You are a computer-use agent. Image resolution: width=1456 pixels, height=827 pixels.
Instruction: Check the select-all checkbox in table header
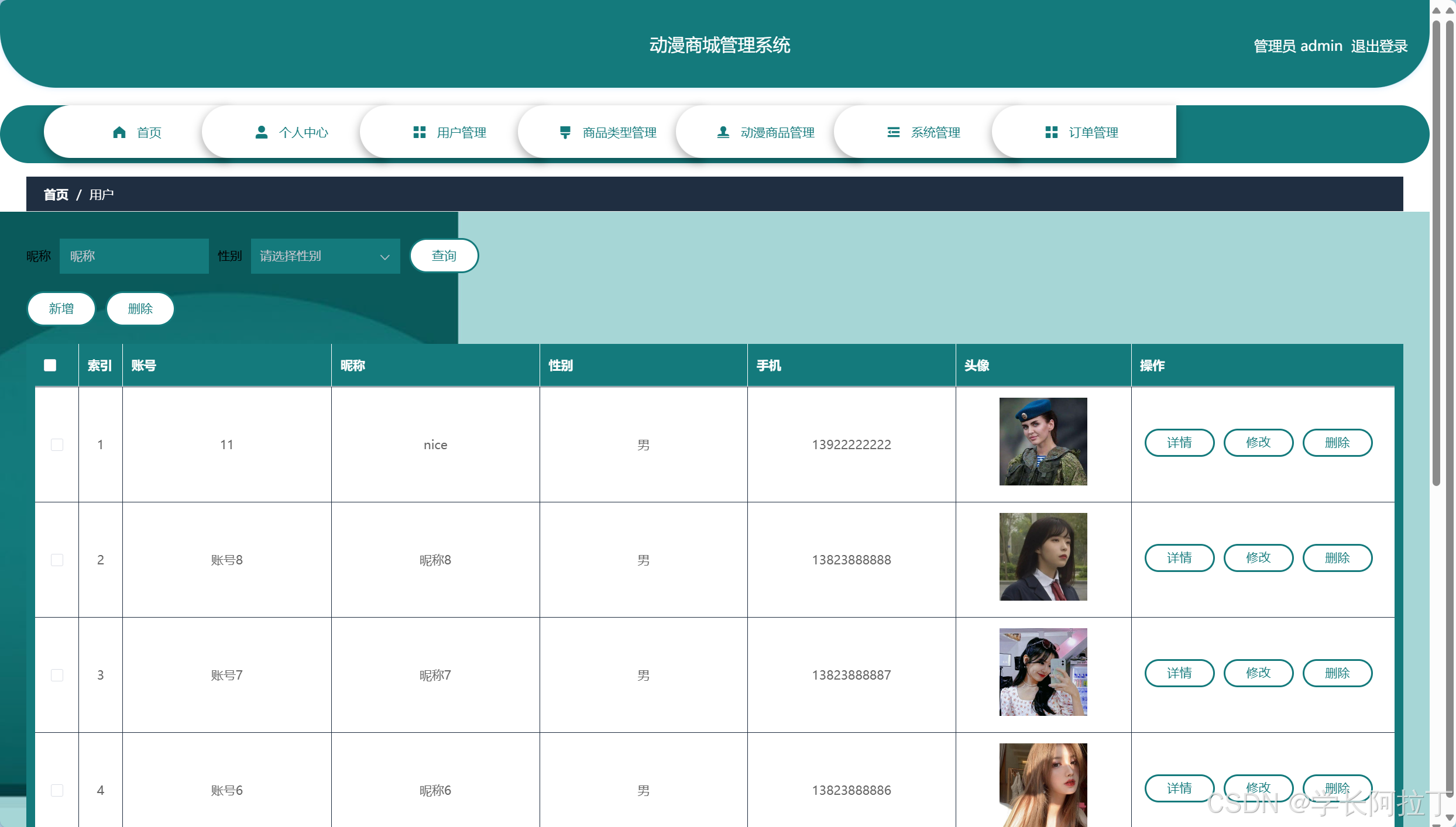tap(50, 365)
